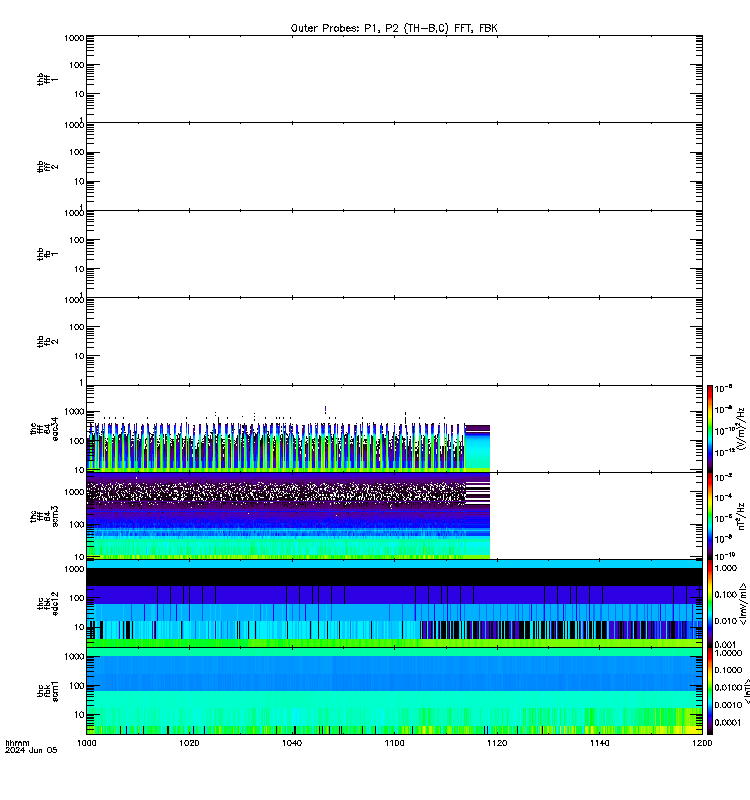Click '0.100' value on mV/m color bar
Screen dimensions: 750x800
point(726,594)
